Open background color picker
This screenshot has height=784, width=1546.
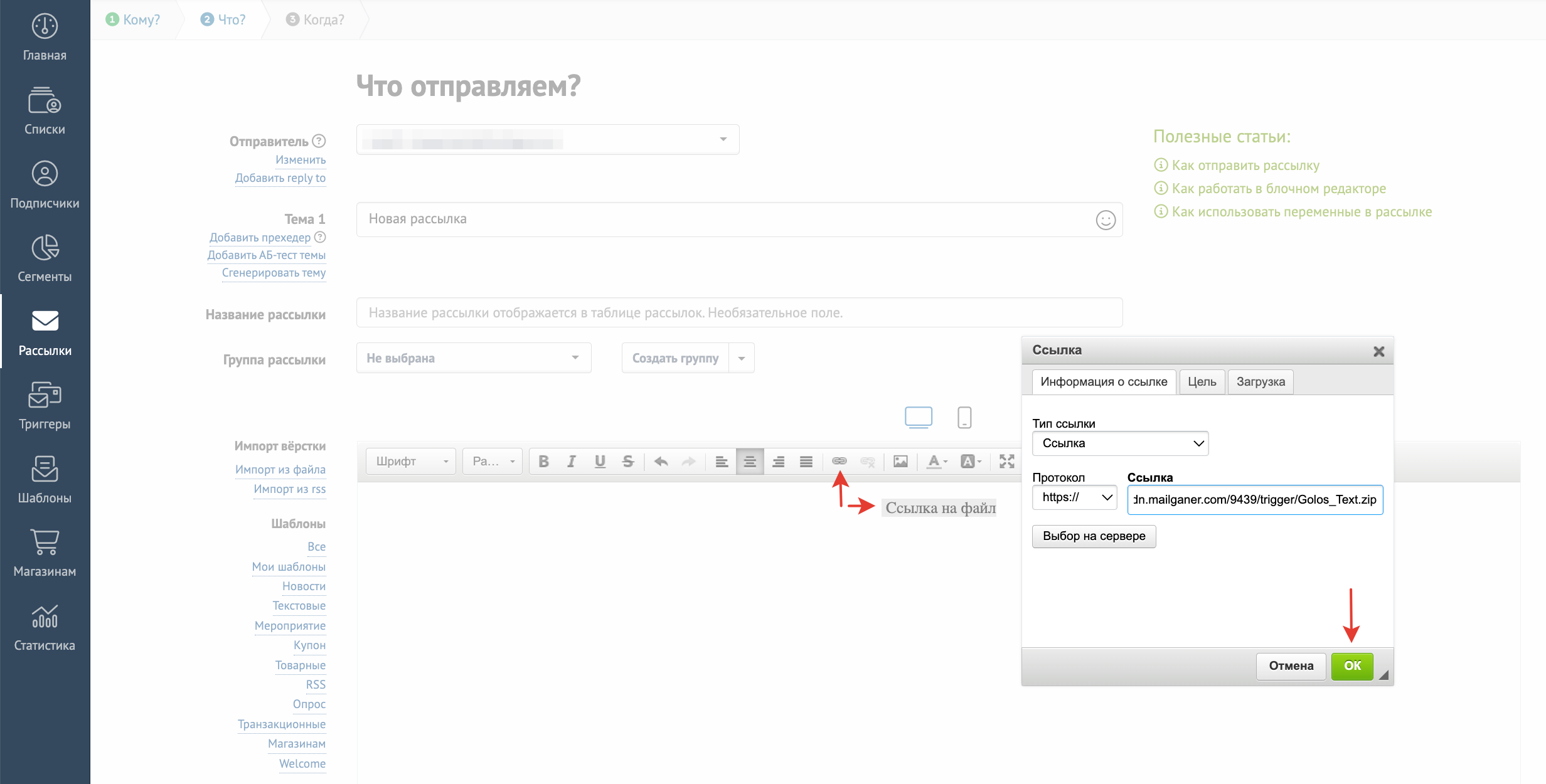click(971, 462)
